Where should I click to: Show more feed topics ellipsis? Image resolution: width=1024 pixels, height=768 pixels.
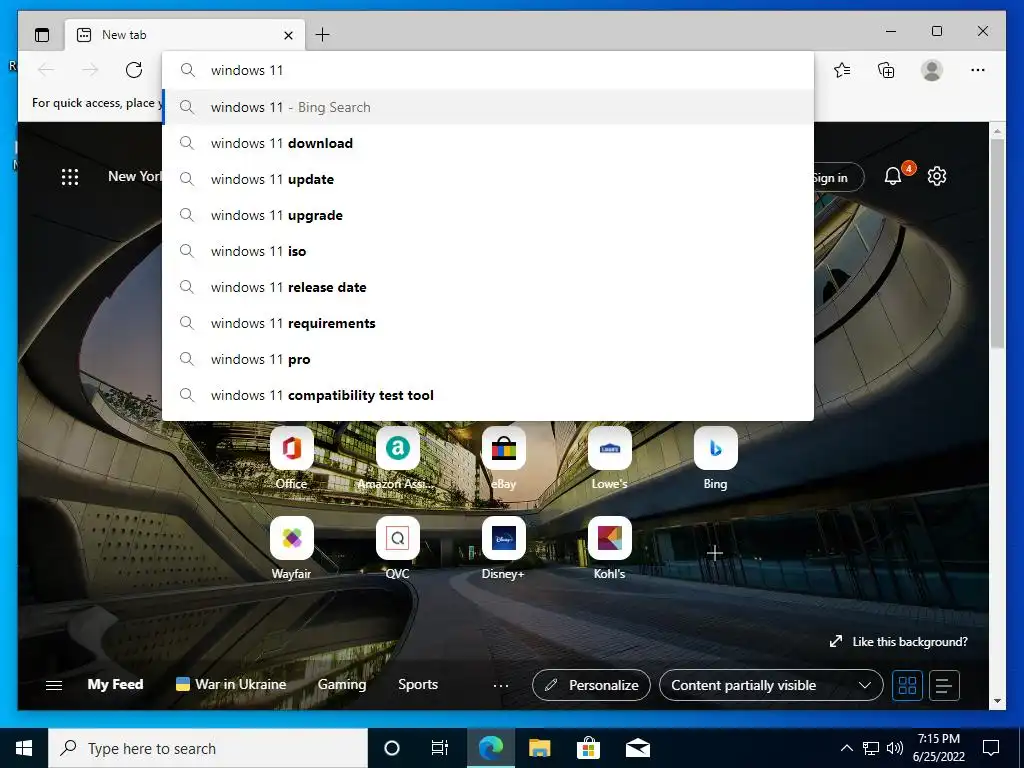coord(501,685)
